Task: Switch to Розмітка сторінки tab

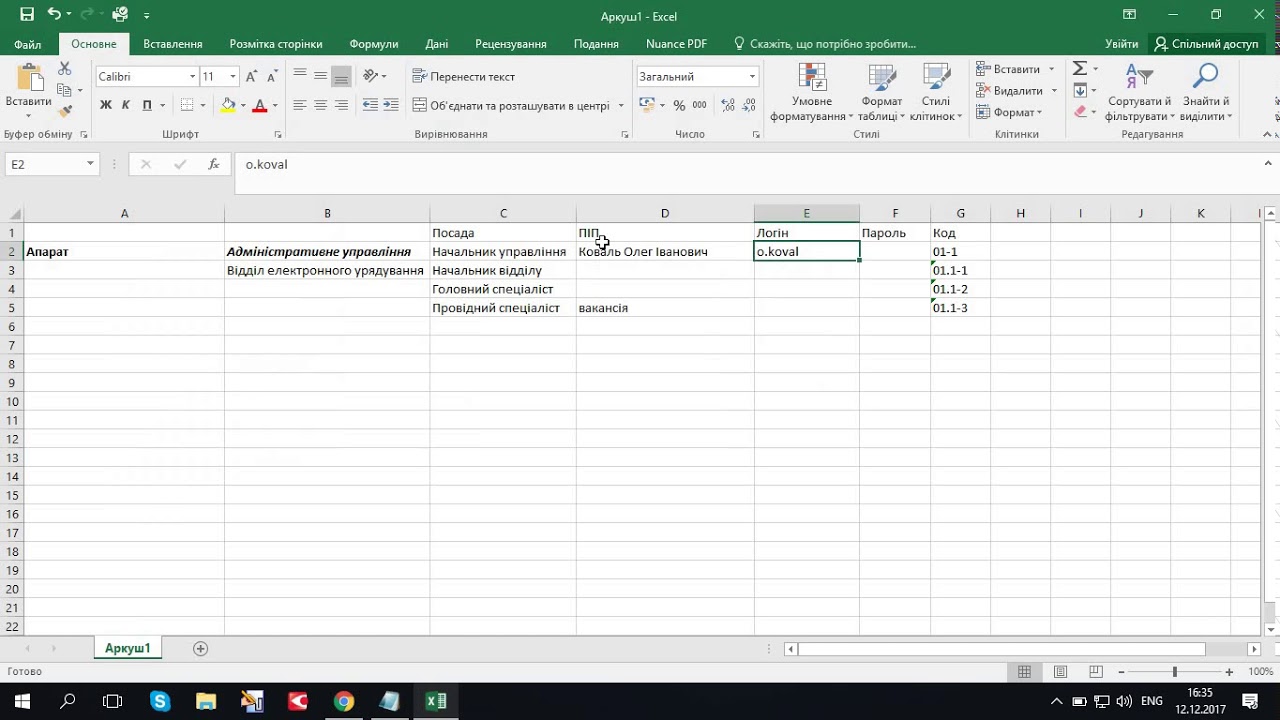Action: [x=276, y=44]
